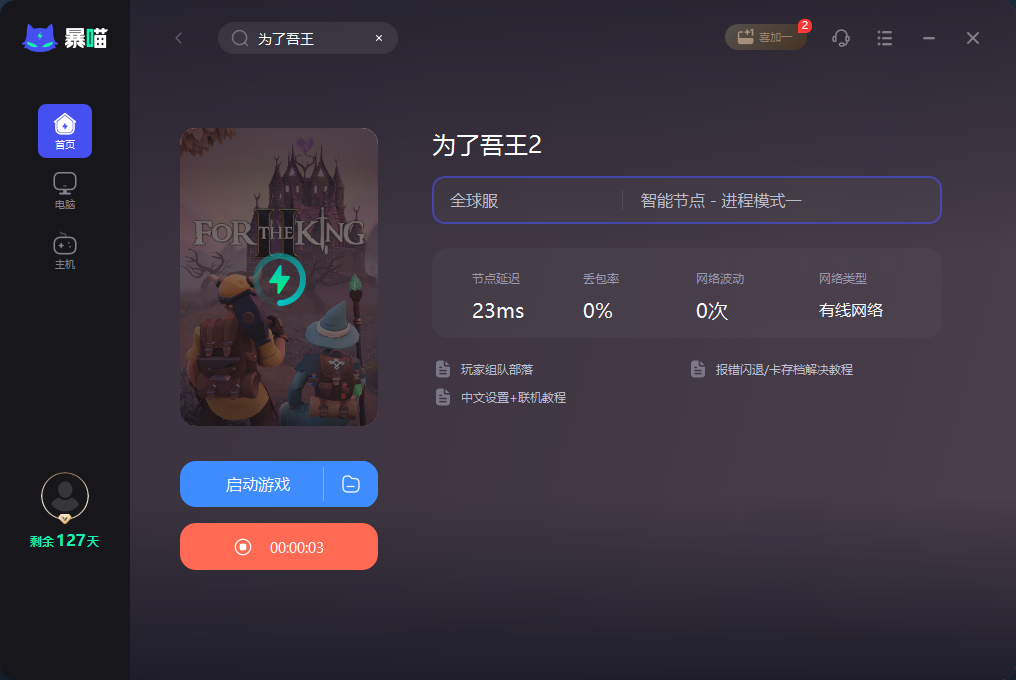The width and height of the screenshot is (1016, 680).
Task: Open the 中文设置+联机教程 guide link
Action: (513, 397)
